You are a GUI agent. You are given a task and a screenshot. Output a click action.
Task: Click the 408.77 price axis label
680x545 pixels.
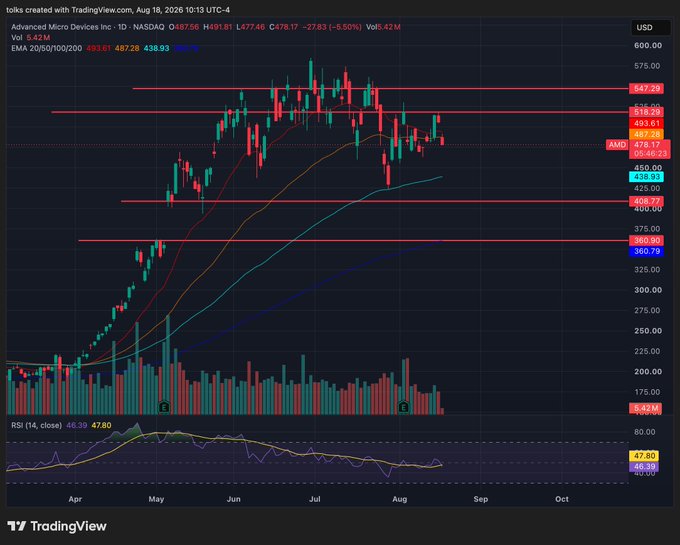pyautogui.click(x=646, y=201)
